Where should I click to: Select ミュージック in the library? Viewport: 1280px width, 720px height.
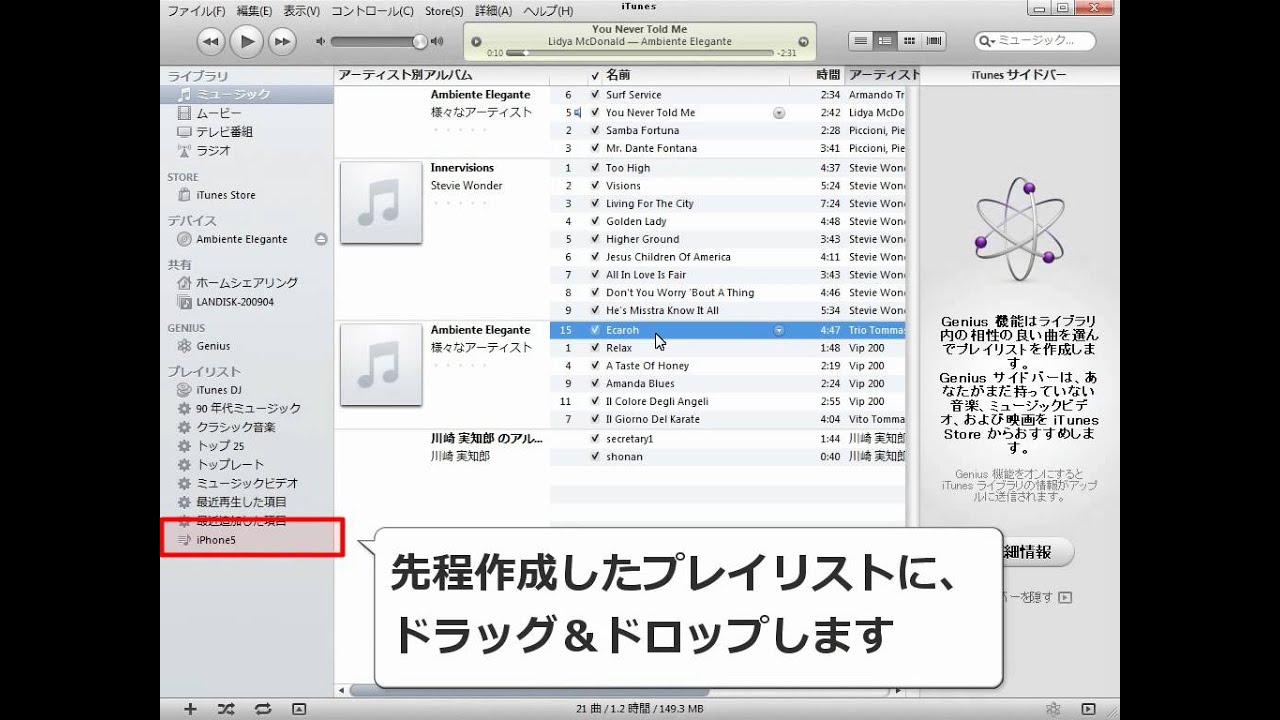coord(247,94)
